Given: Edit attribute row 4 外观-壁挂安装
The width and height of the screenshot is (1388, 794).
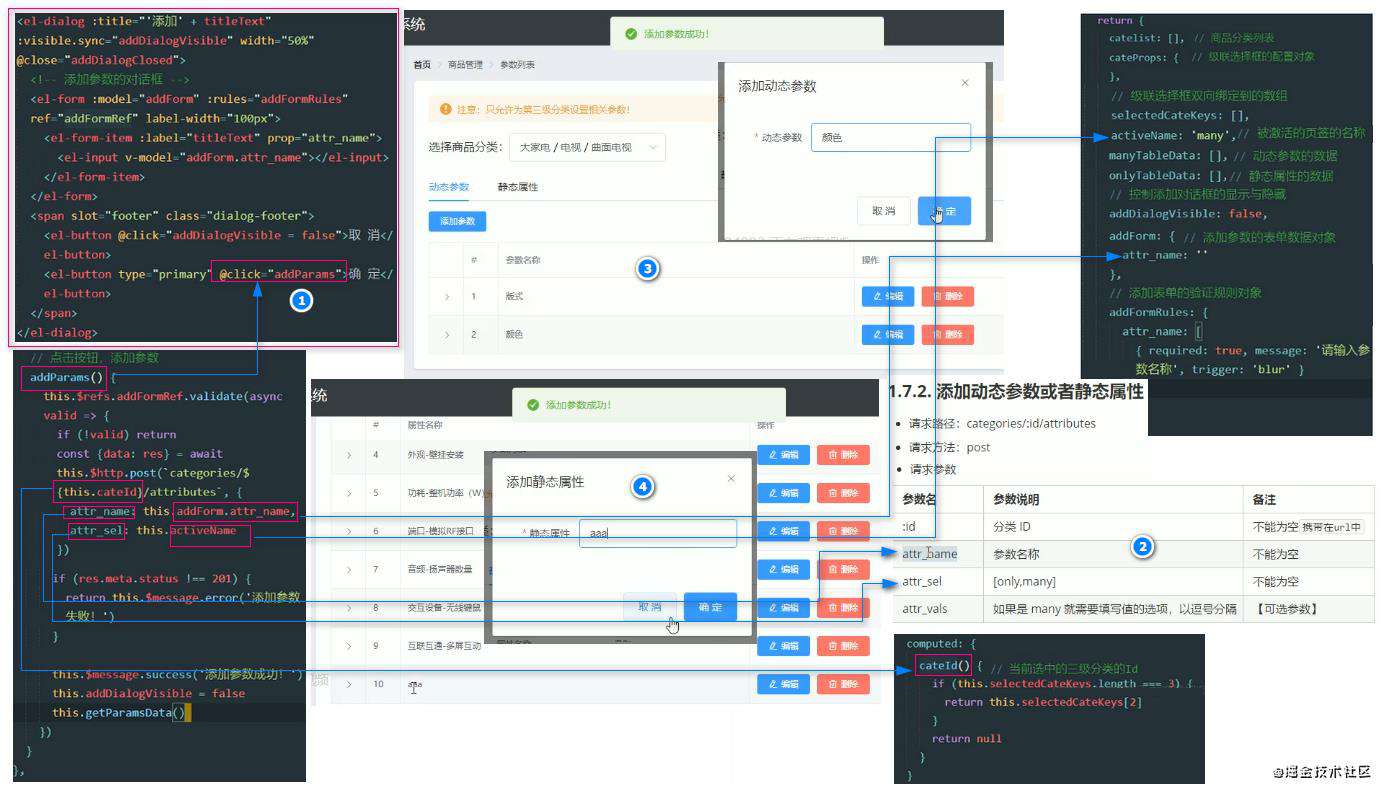Looking at the screenshot, I should (783, 455).
